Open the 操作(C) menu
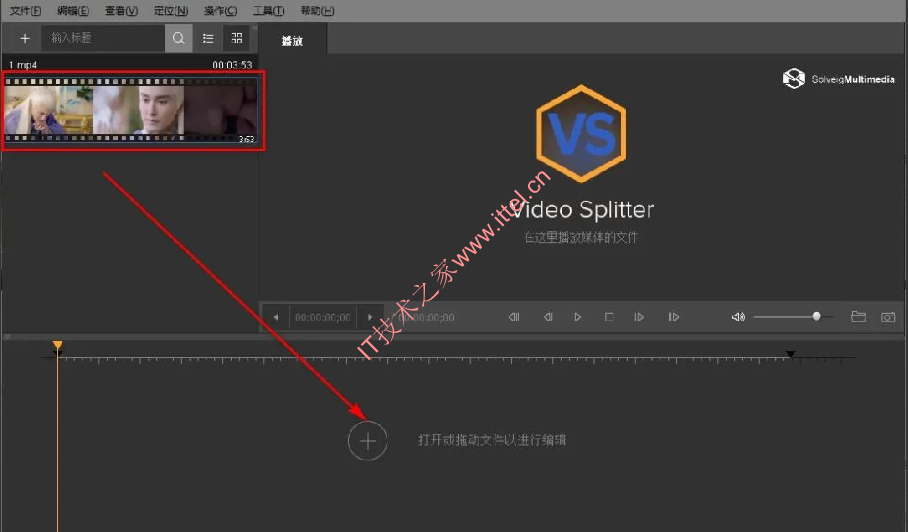908x532 pixels. (220, 10)
